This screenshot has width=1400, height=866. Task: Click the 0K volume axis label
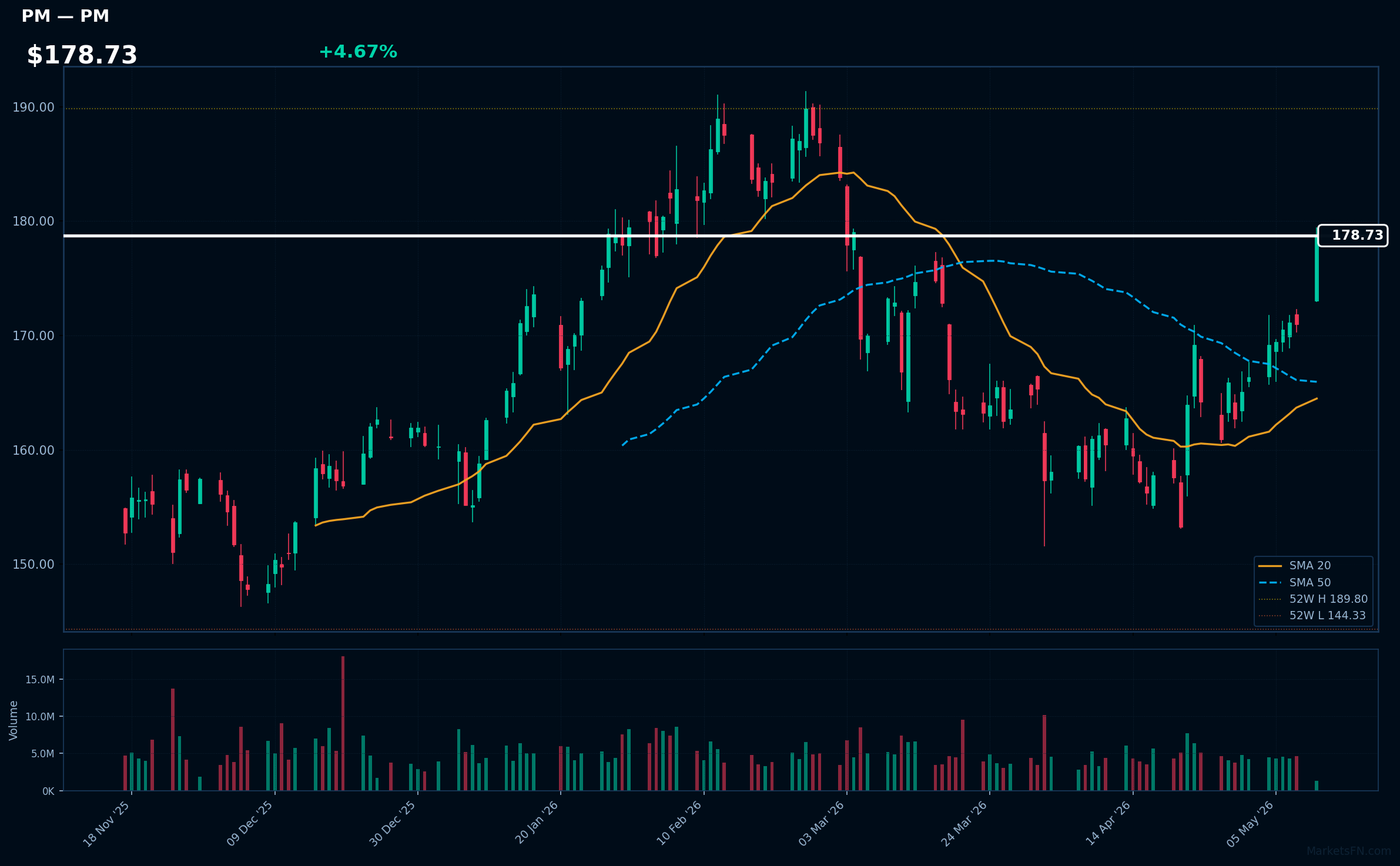[x=48, y=791]
